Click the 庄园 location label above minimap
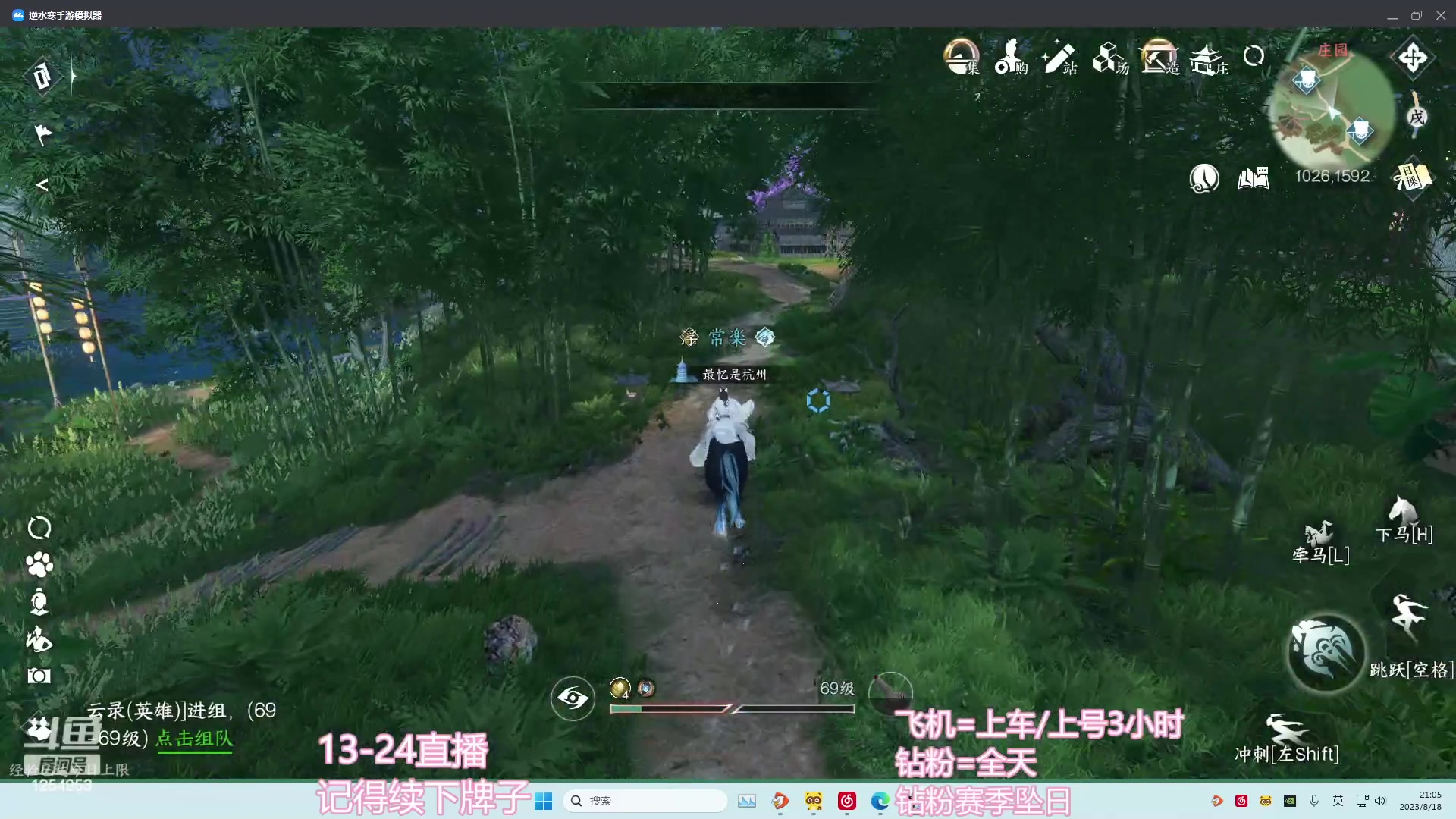Viewport: 1456px width, 819px height. [1332, 50]
